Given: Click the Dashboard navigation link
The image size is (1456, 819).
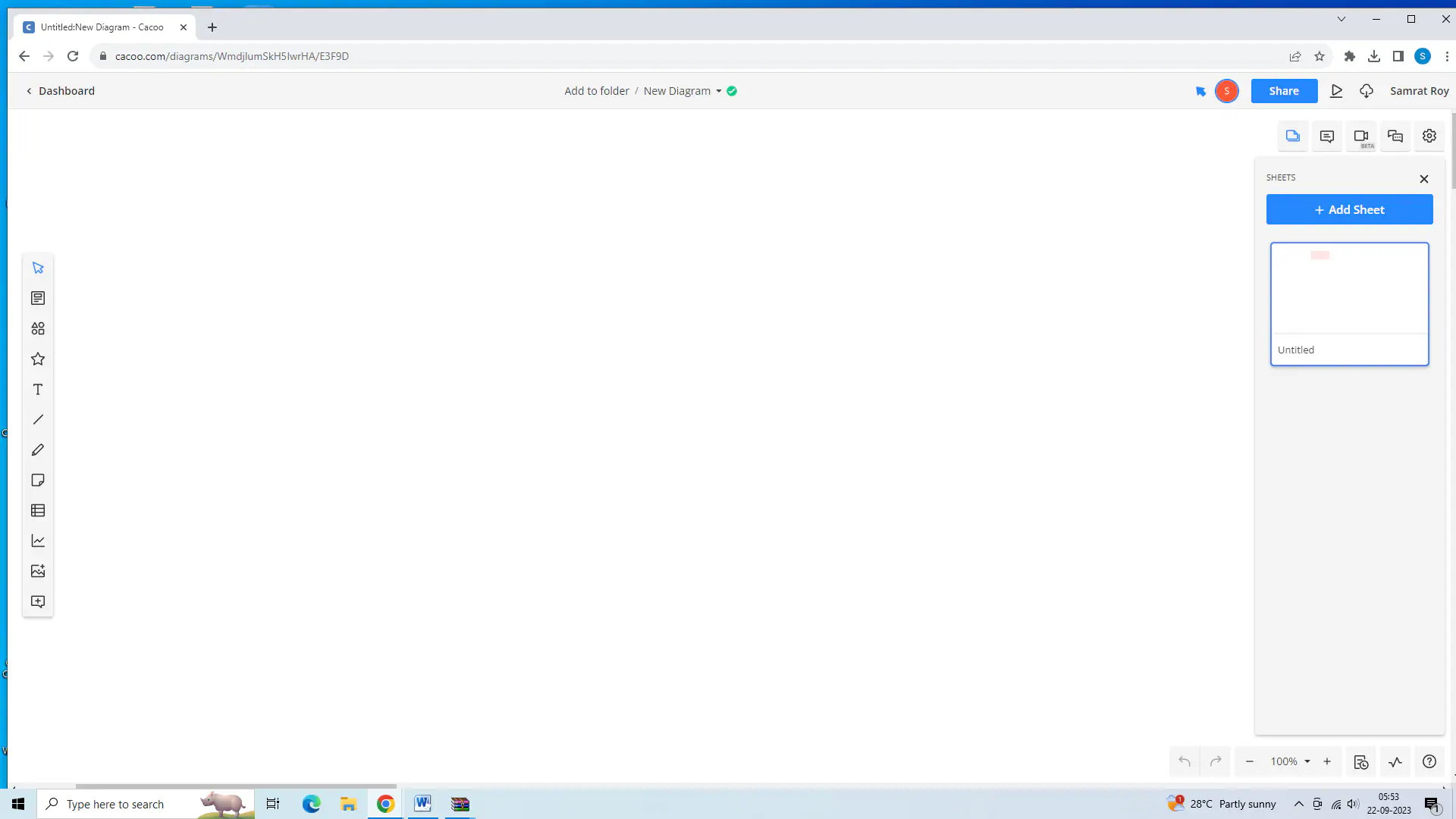Looking at the screenshot, I should (61, 90).
